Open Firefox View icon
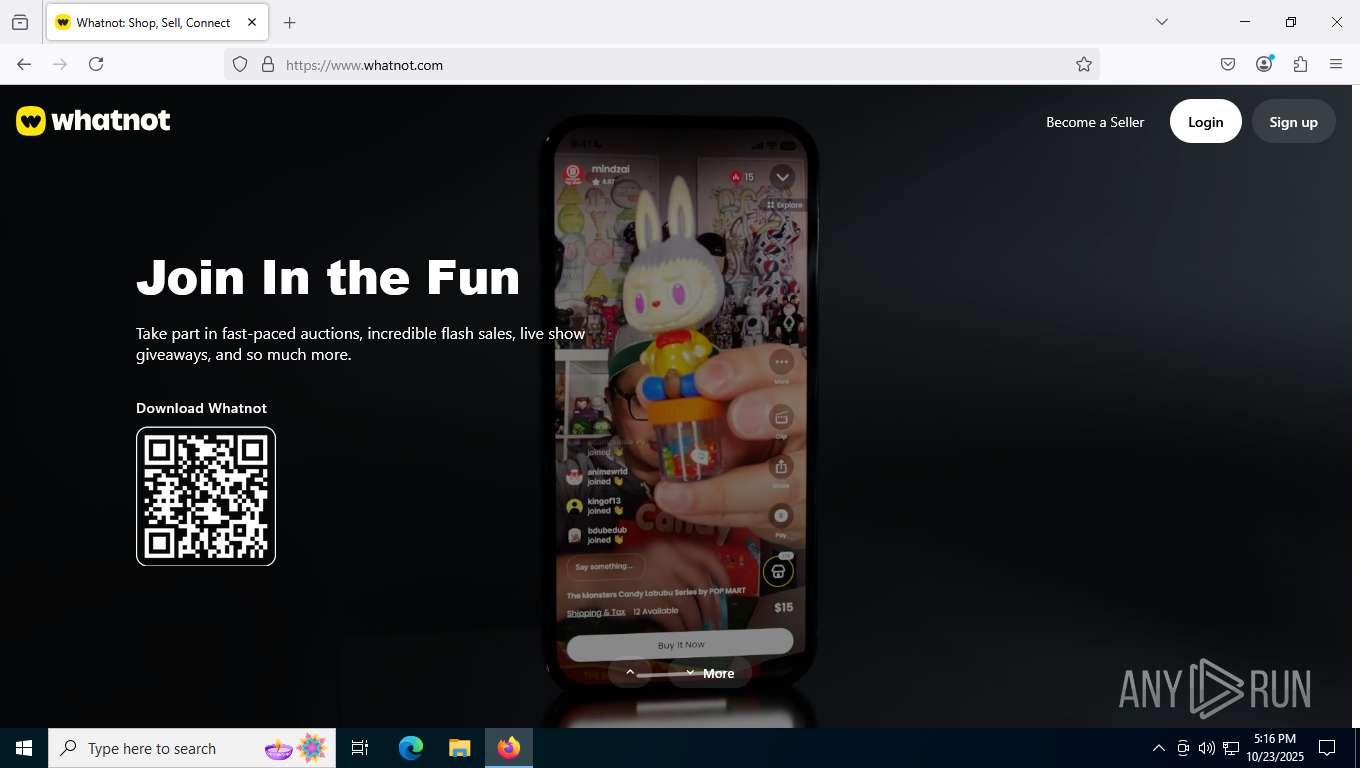1360x768 pixels. pos(20,22)
